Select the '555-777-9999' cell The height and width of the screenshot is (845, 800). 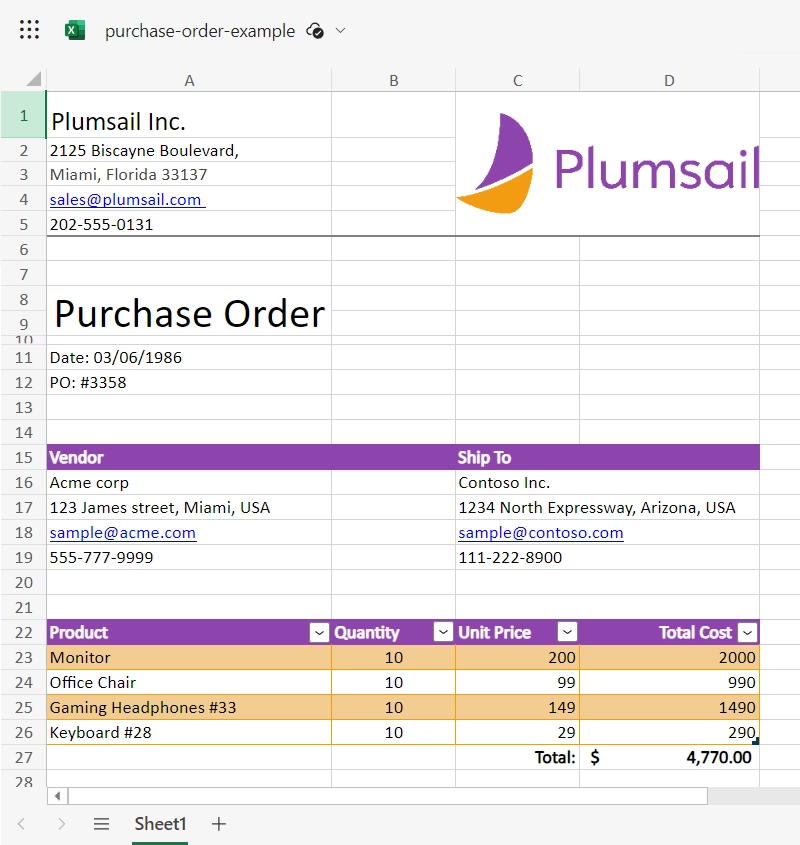(x=189, y=557)
